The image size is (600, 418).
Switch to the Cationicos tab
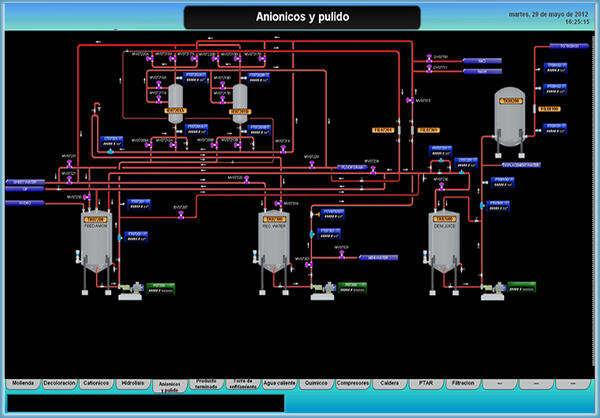pyautogui.click(x=96, y=384)
